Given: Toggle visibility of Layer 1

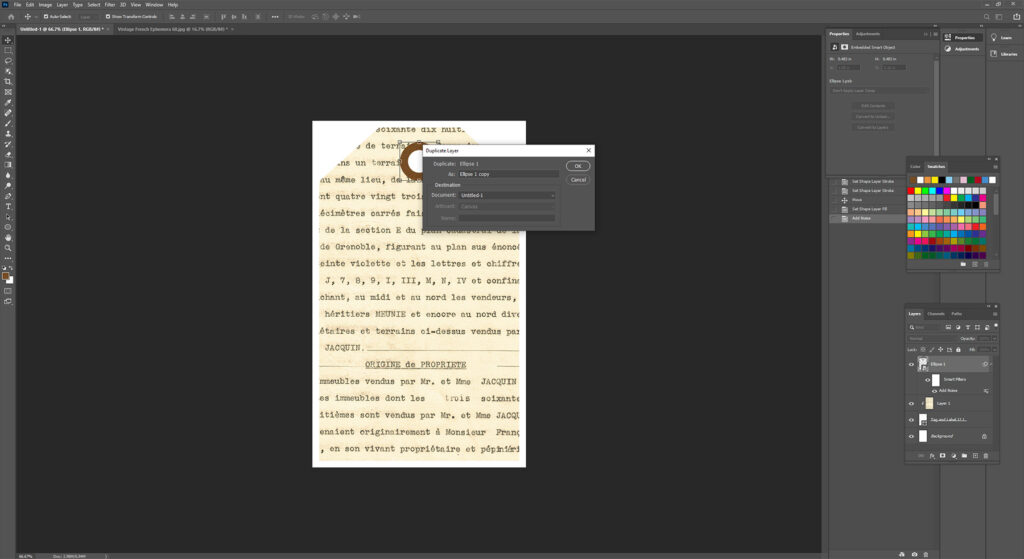Looking at the screenshot, I should point(911,403).
